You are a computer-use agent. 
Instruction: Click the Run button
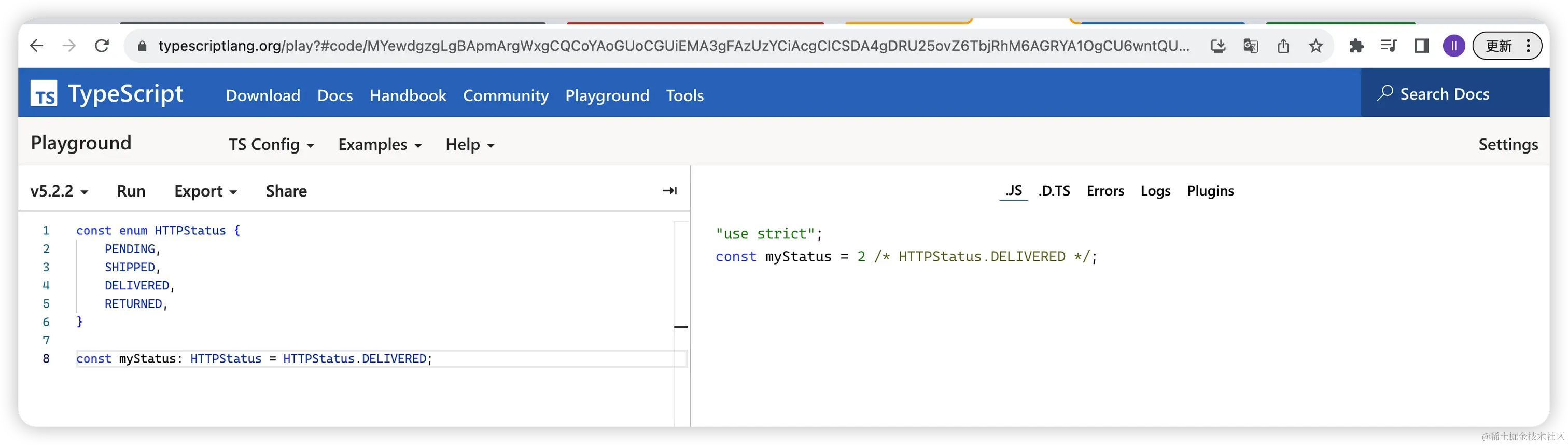click(x=131, y=190)
